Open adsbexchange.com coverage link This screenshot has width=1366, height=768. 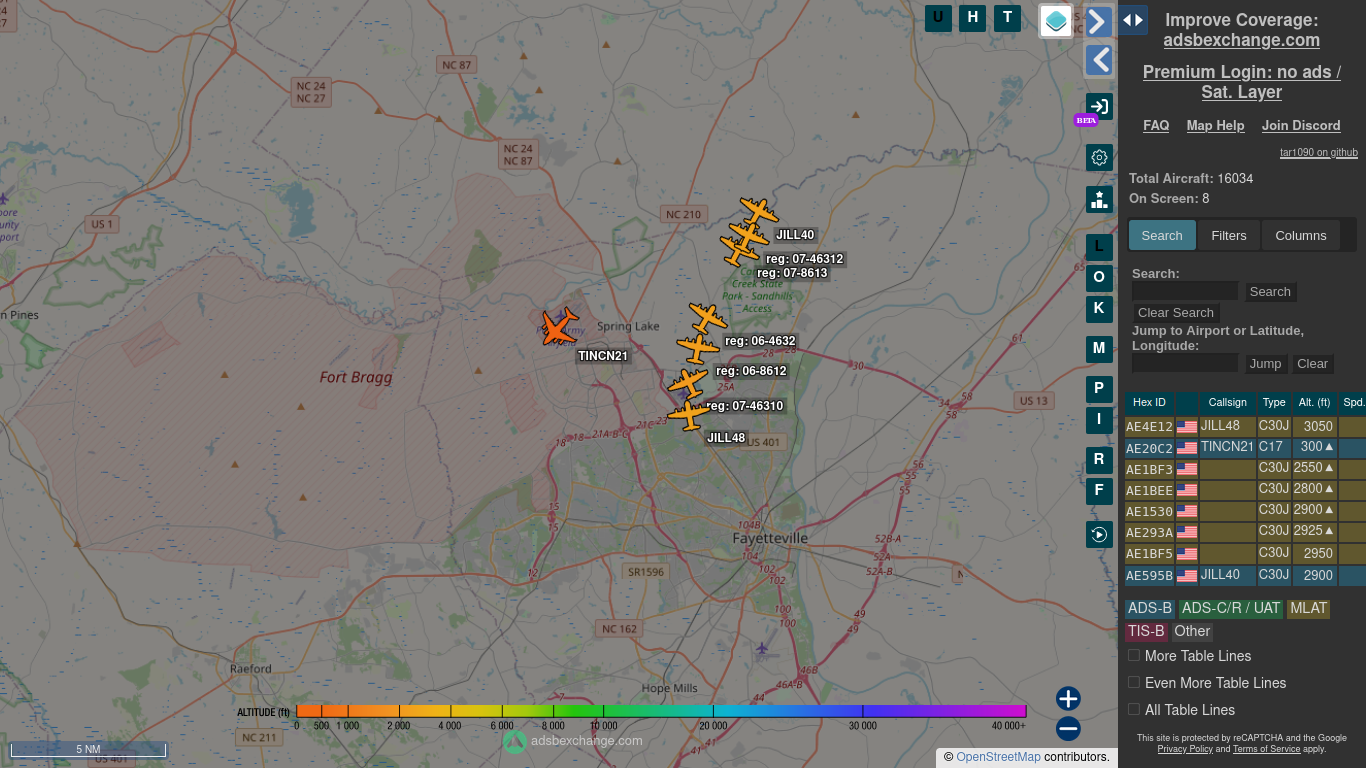tap(1241, 40)
